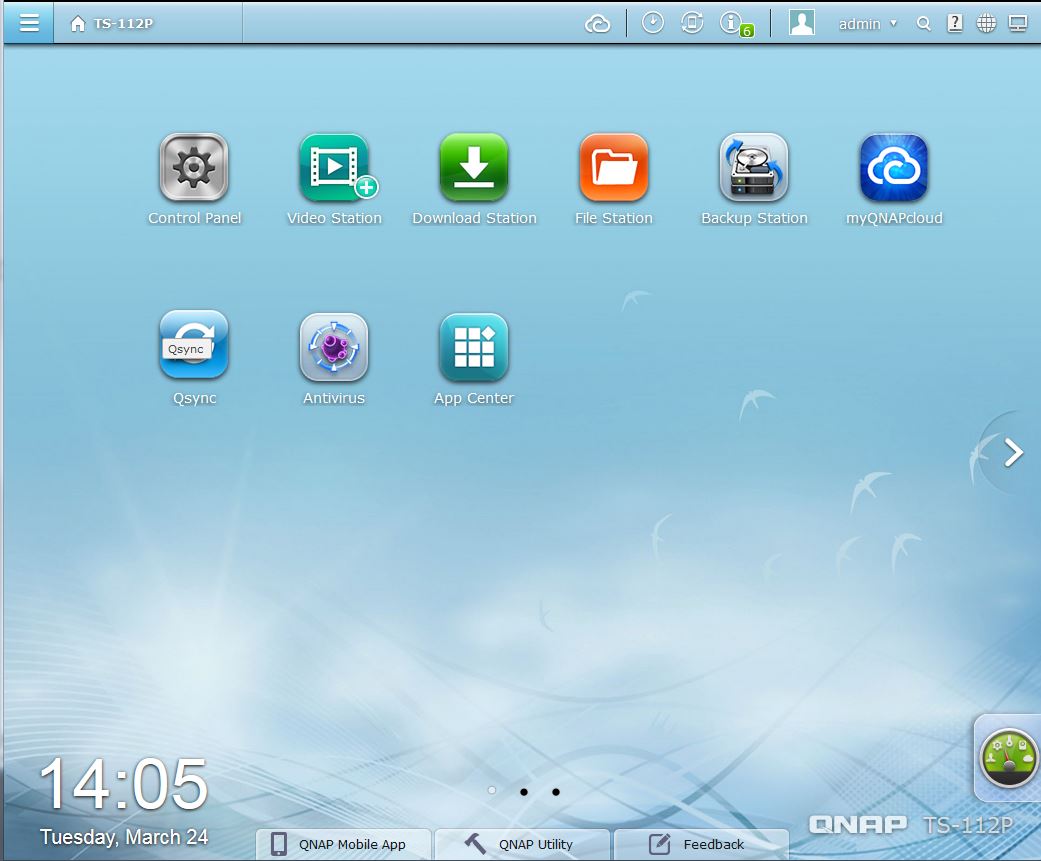Open the Feedback tab
The image size is (1041, 861).
click(x=701, y=844)
